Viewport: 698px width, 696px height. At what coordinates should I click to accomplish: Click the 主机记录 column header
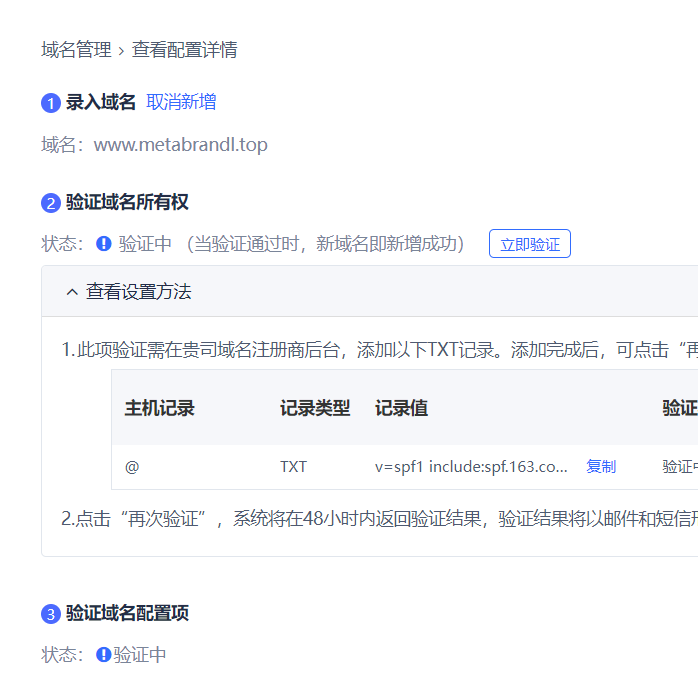[x=160, y=408]
